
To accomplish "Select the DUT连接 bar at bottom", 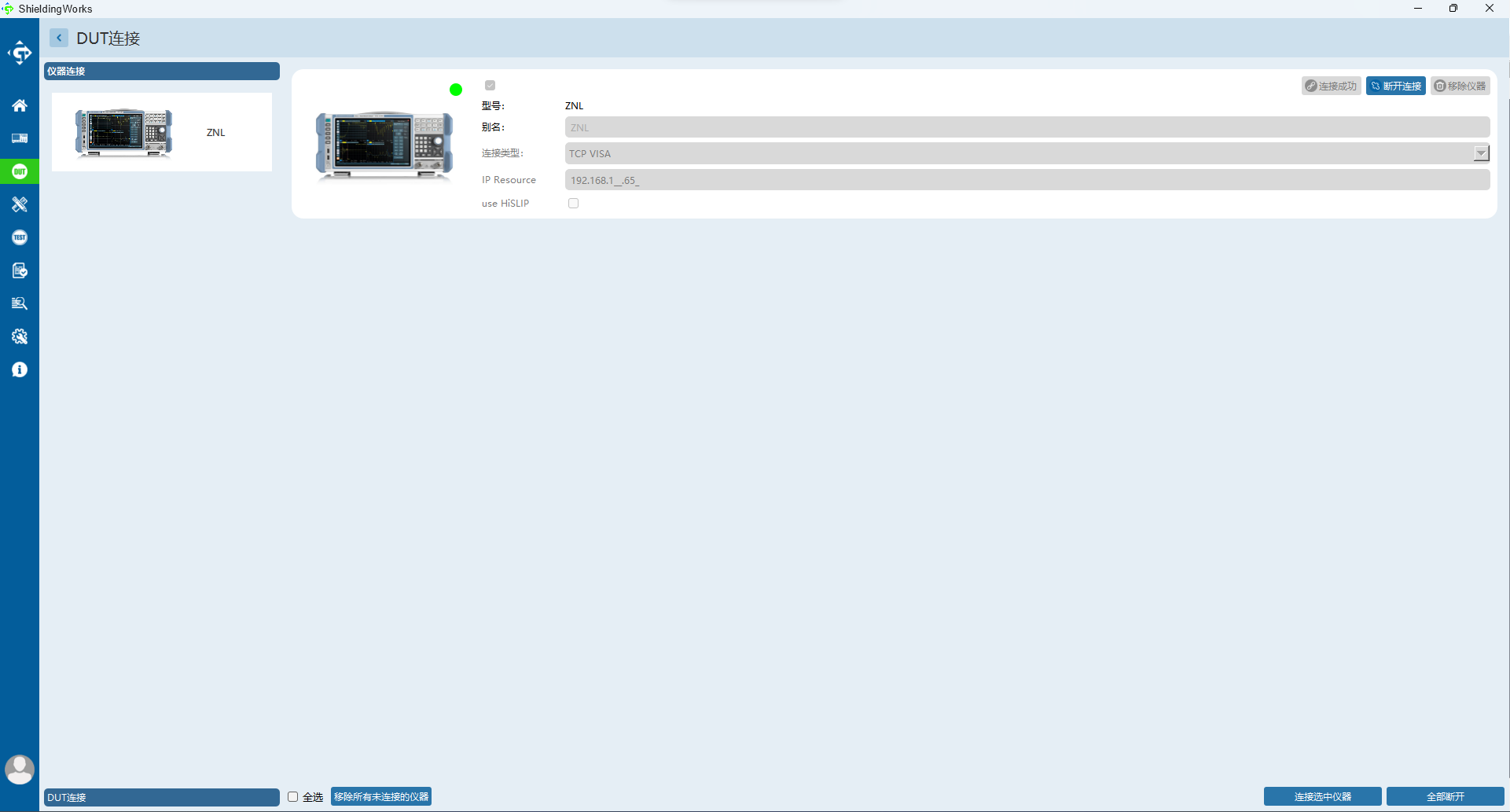I will 162,797.
